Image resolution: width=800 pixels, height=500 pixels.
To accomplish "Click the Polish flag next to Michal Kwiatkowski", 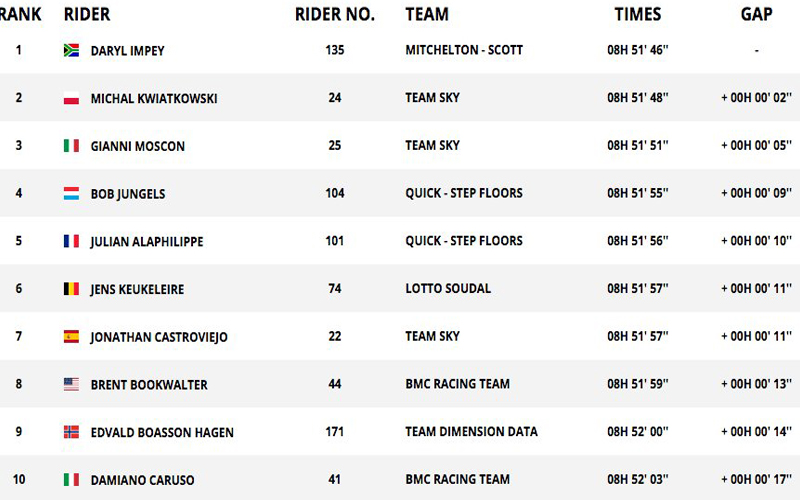I will (x=71, y=98).
